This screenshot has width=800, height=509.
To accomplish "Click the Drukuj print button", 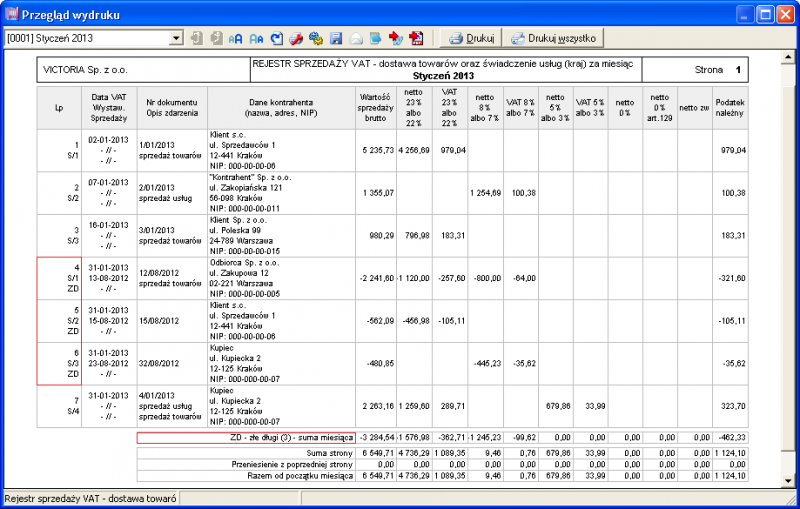I will [x=471, y=38].
